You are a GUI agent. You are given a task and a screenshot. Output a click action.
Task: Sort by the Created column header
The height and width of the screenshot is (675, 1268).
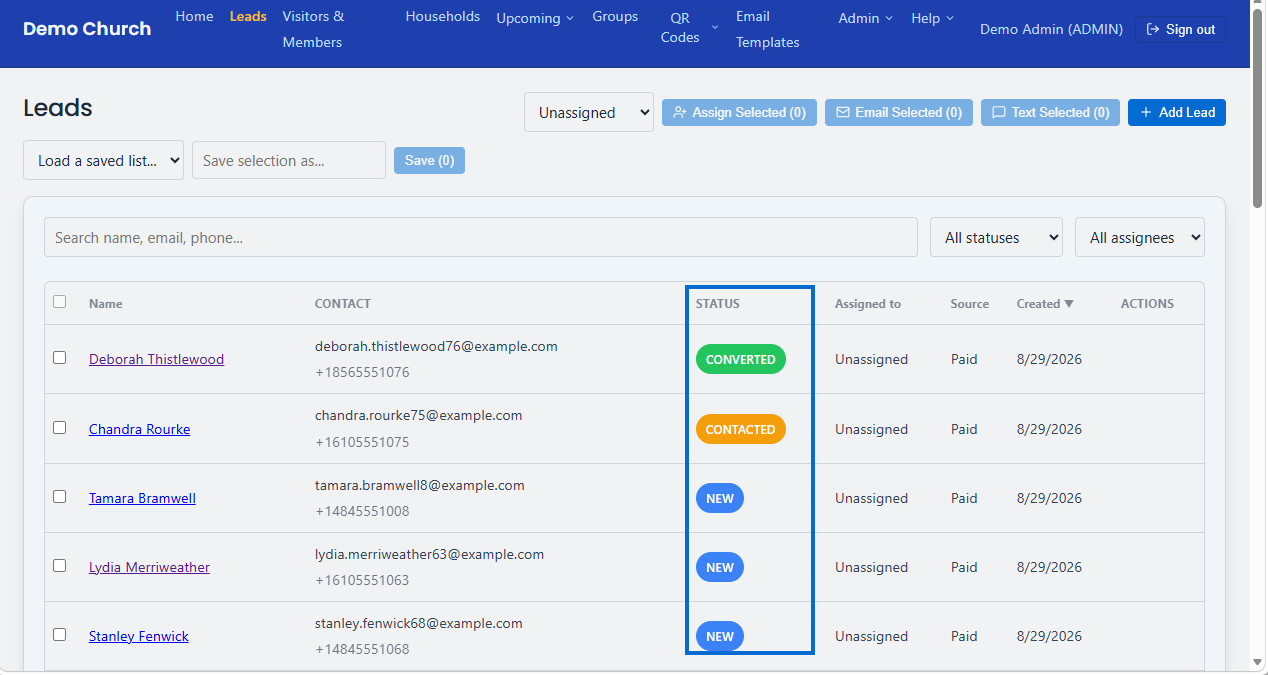(x=1045, y=304)
